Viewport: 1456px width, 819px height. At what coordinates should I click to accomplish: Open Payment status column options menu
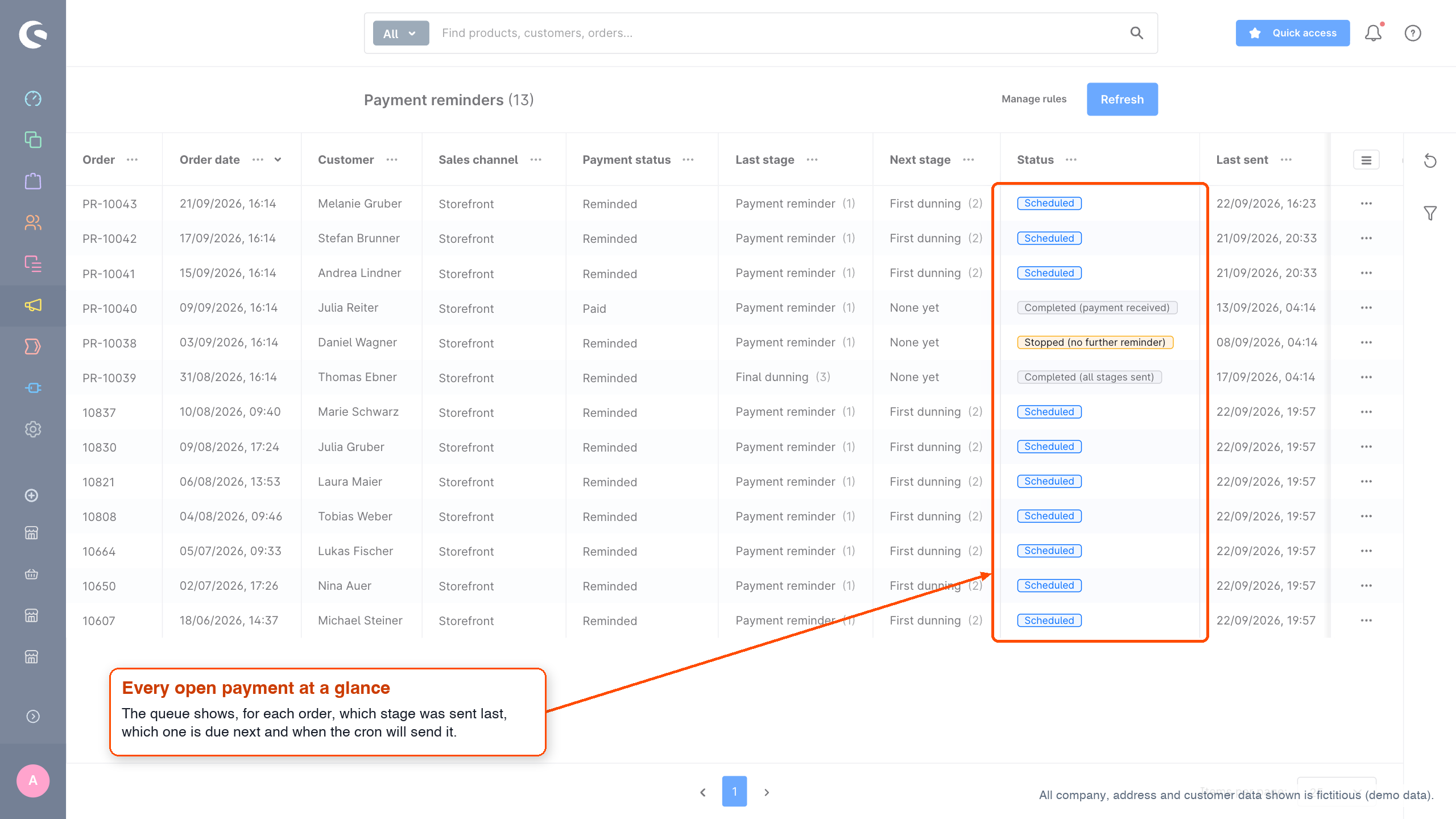pos(688,160)
